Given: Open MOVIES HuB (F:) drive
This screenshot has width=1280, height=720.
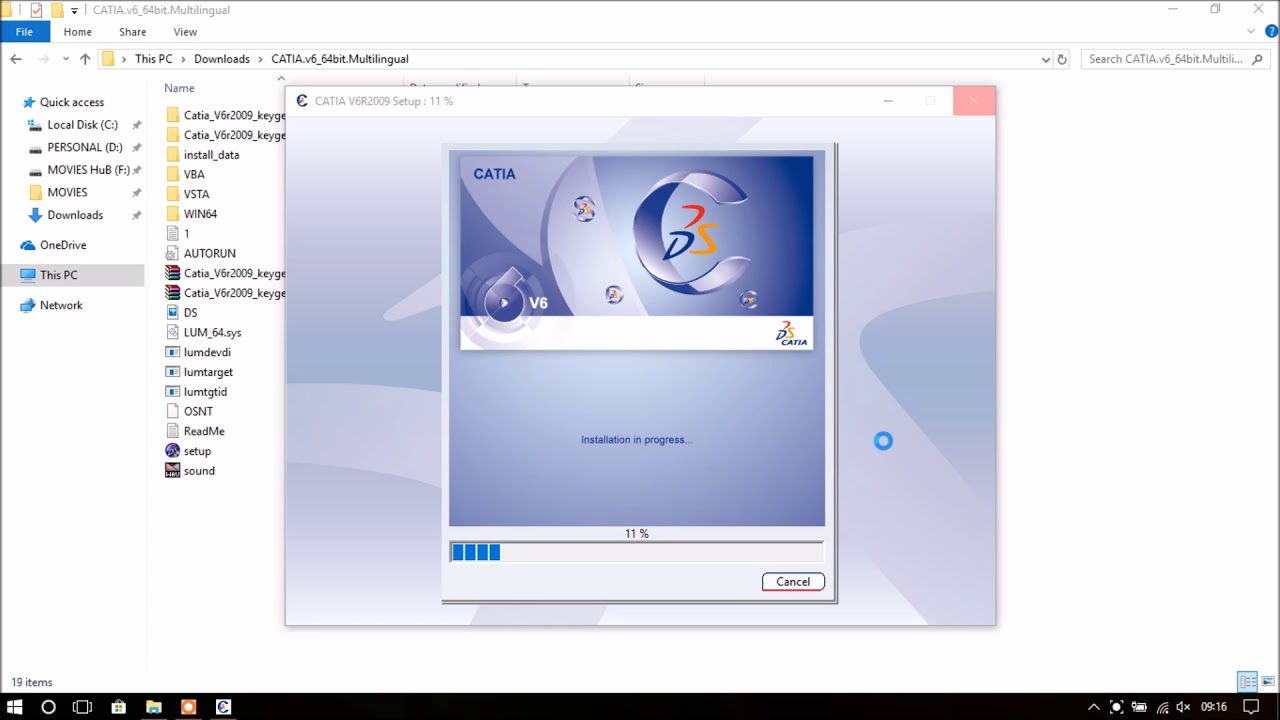Looking at the screenshot, I should coord(88,170).
